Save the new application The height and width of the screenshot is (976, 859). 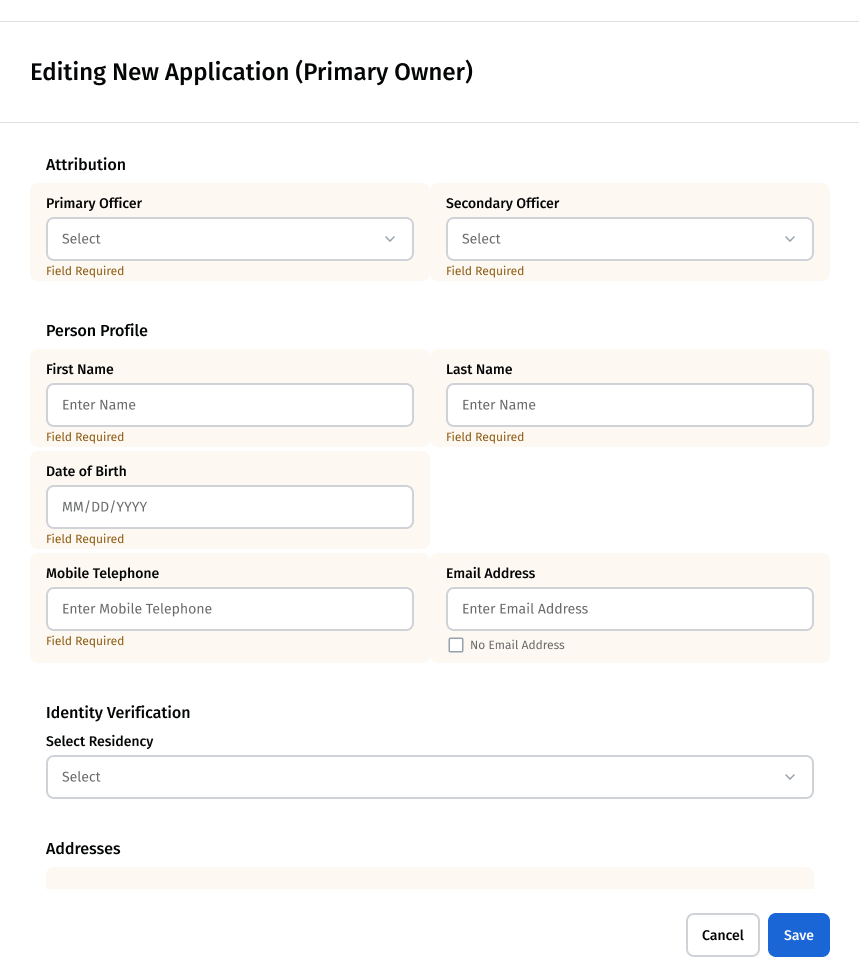pyautogui.click(x=798, y=935)
